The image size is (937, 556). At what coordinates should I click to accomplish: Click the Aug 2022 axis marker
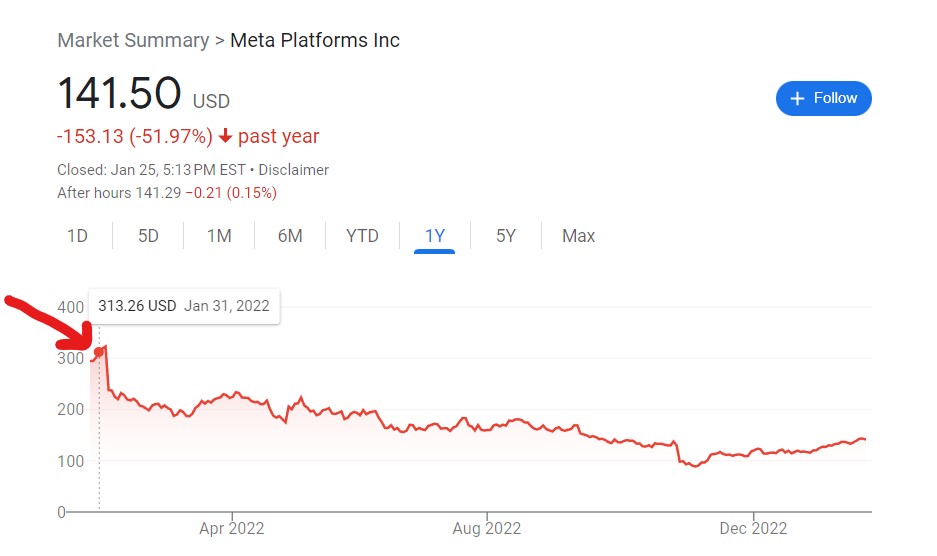(486, 528)
